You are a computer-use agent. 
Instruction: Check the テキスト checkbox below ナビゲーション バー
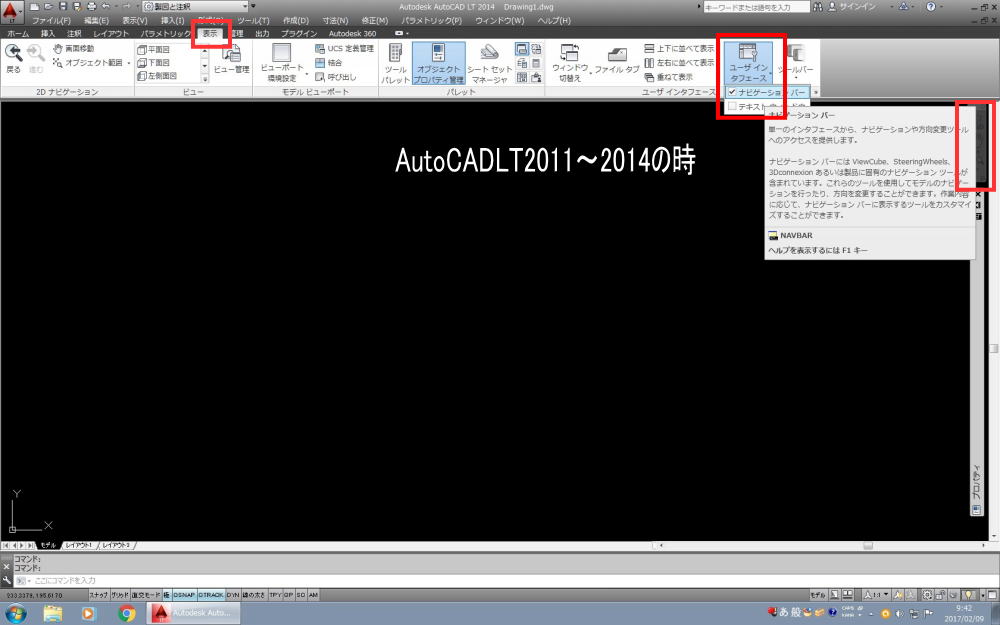point(732,106)
